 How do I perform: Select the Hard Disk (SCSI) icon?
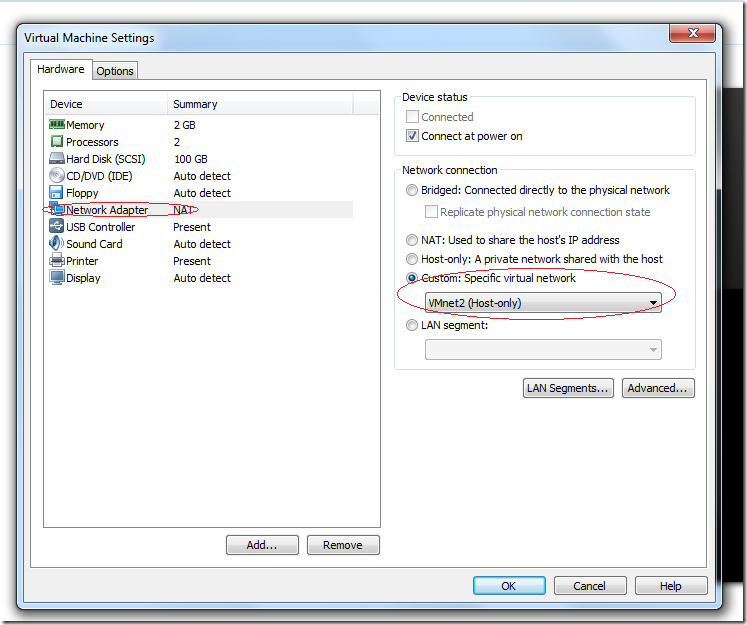[x=57, y=159]
